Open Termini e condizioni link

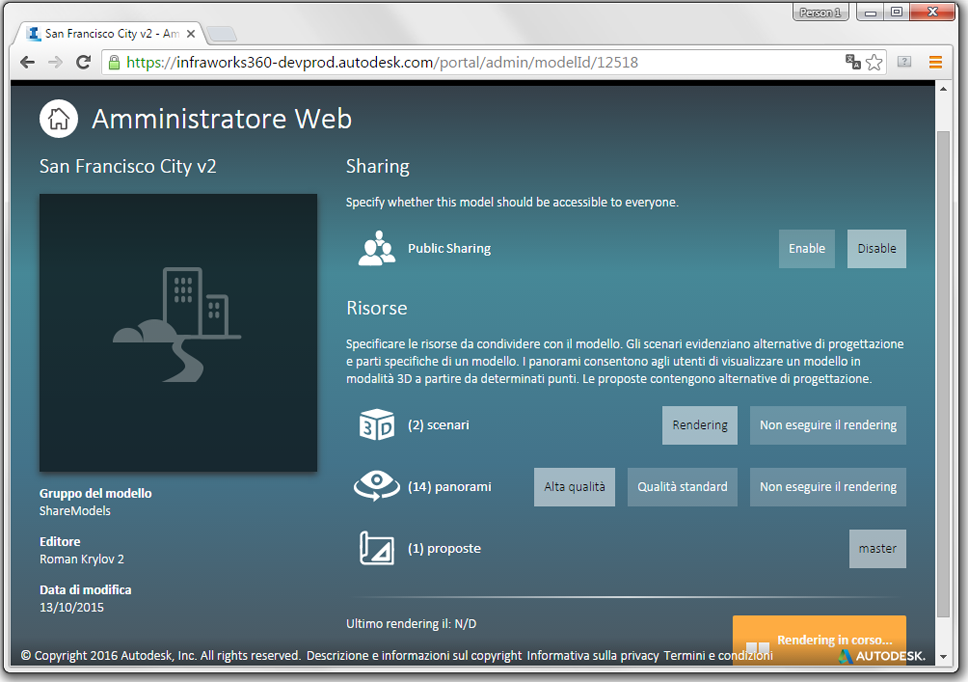click(x=718, y=655)
